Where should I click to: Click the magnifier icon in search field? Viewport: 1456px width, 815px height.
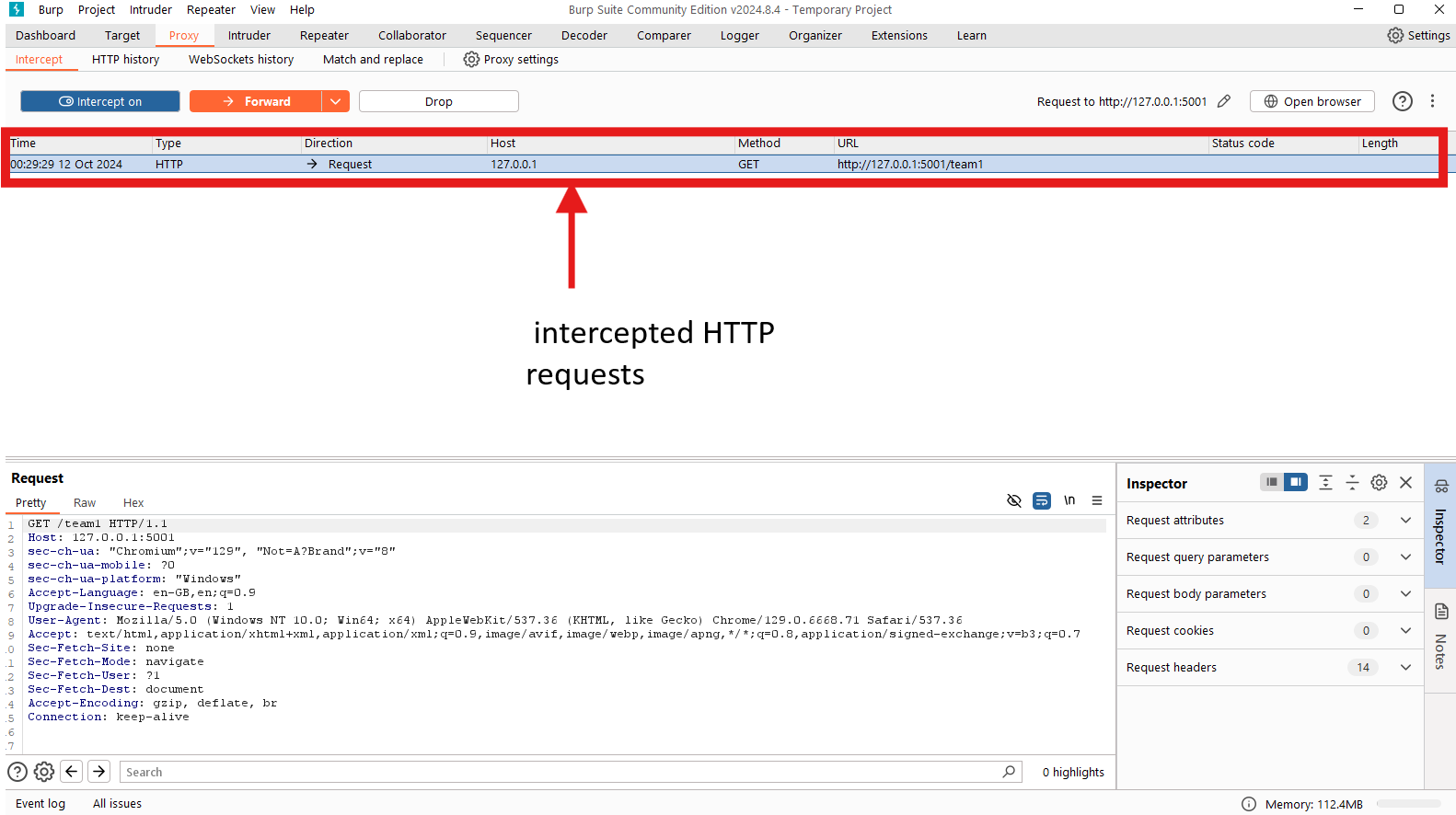(1009, 772)
